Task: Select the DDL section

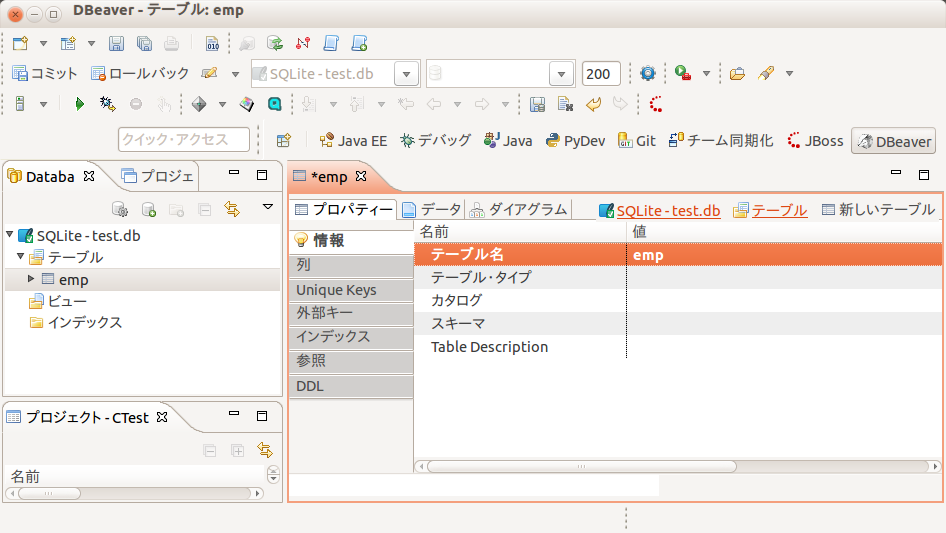Action: click(352, 386)
